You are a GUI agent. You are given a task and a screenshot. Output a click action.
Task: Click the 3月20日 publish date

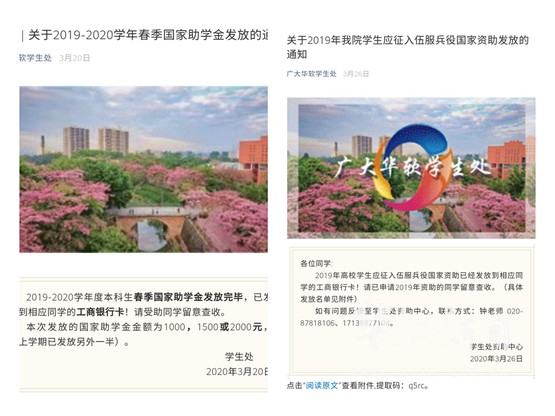pos(75,58)
